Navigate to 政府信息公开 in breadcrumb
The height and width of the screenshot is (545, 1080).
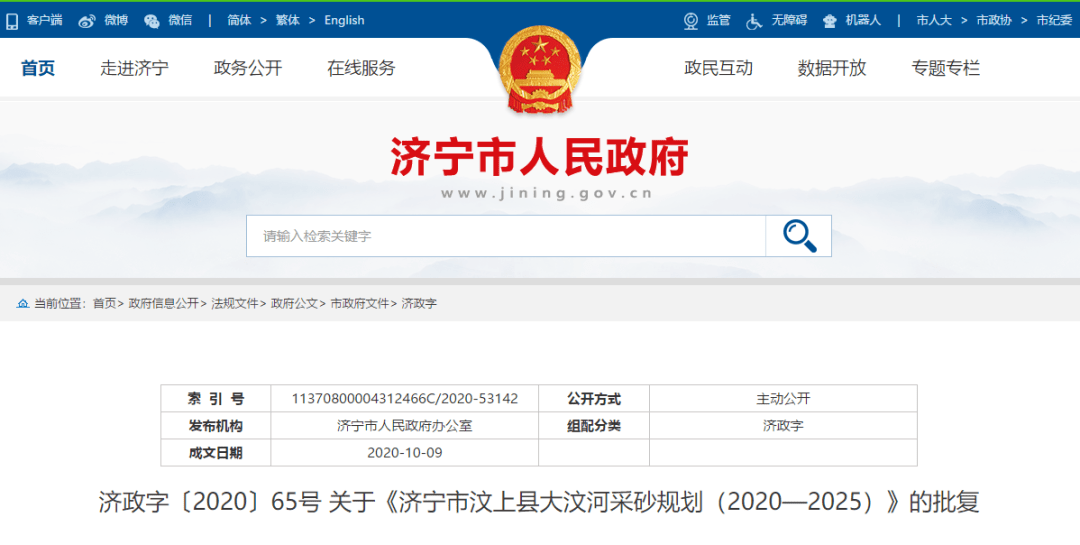tap(163, 303)
